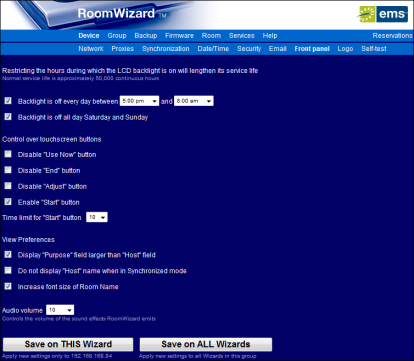Toggle Enable "Start" button checkbox

tap(8, 202)
